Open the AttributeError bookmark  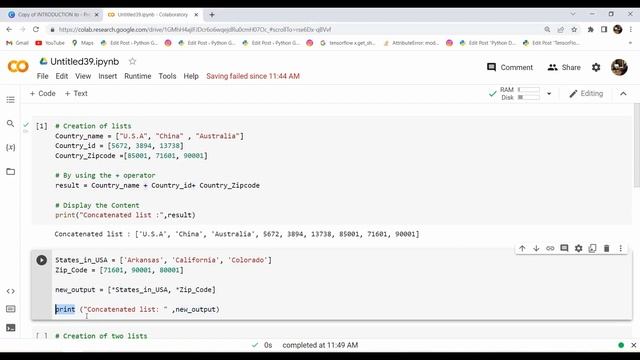(411, 43)
